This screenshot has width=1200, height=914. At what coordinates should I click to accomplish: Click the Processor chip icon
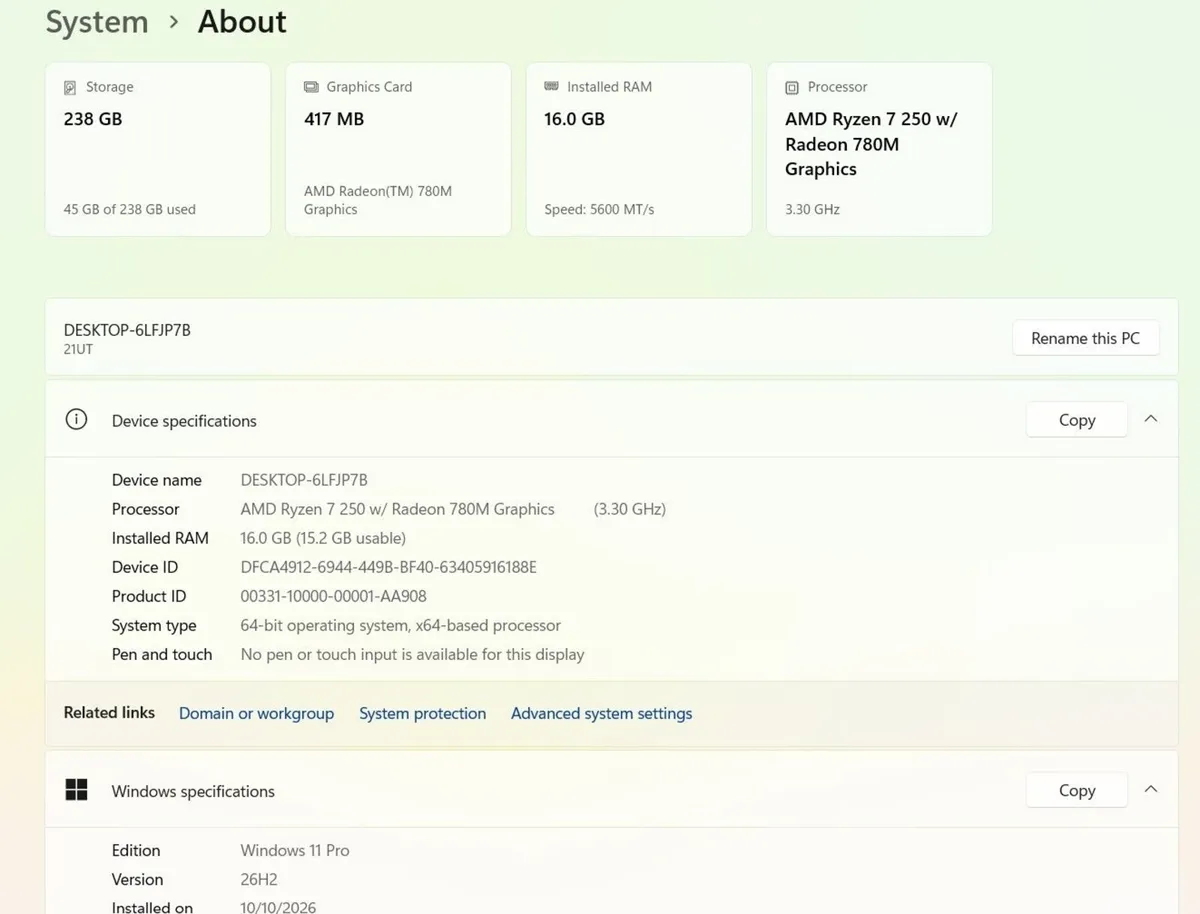pyautogui.click(x=792, y=87)
